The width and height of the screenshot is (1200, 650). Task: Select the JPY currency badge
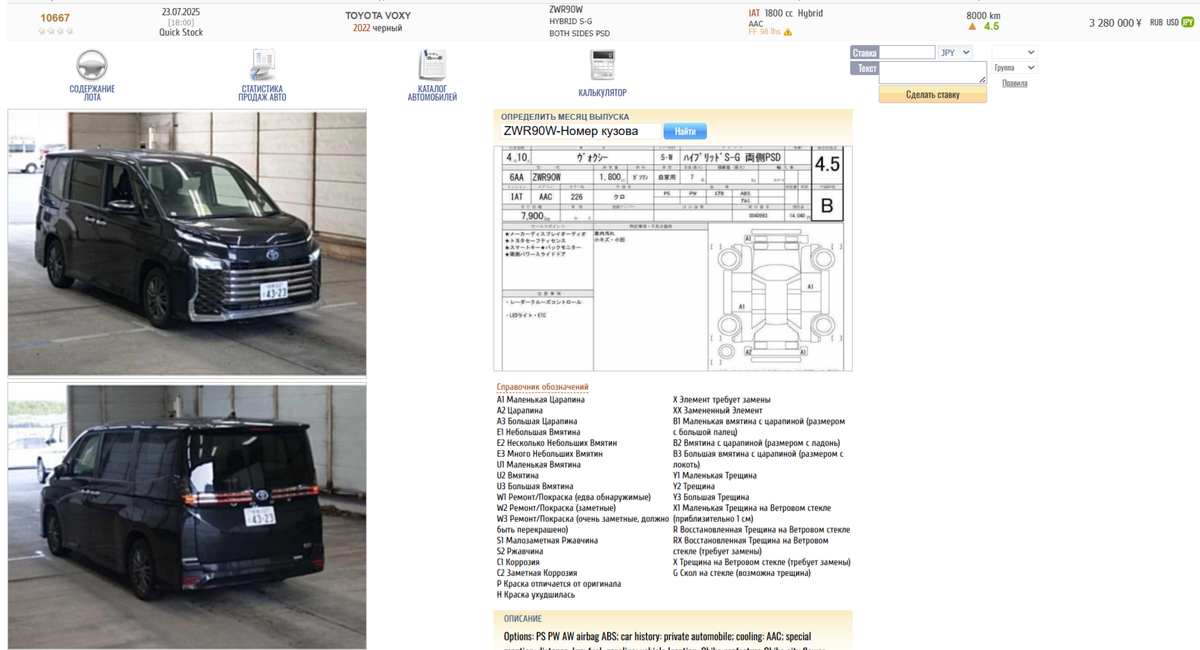coord(1189,22)
